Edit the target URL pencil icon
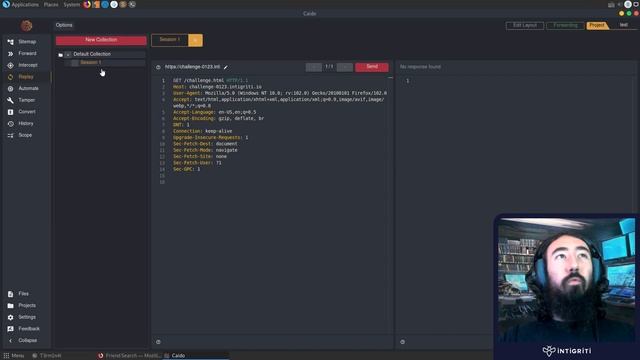640x360 pixels. point(226,67)
